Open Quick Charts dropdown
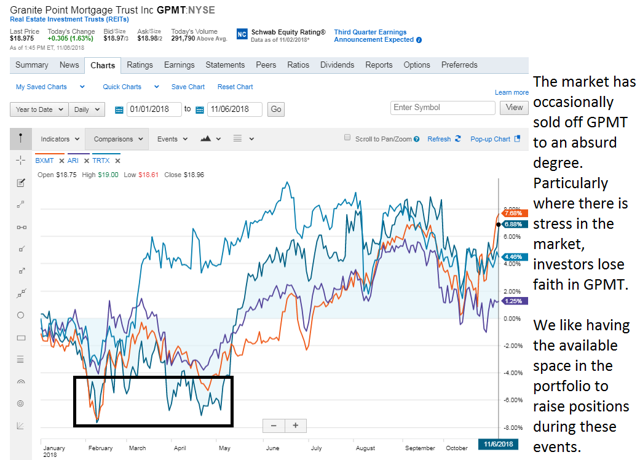The width and height of the screenshot is (640, 460). pos(131,87)
